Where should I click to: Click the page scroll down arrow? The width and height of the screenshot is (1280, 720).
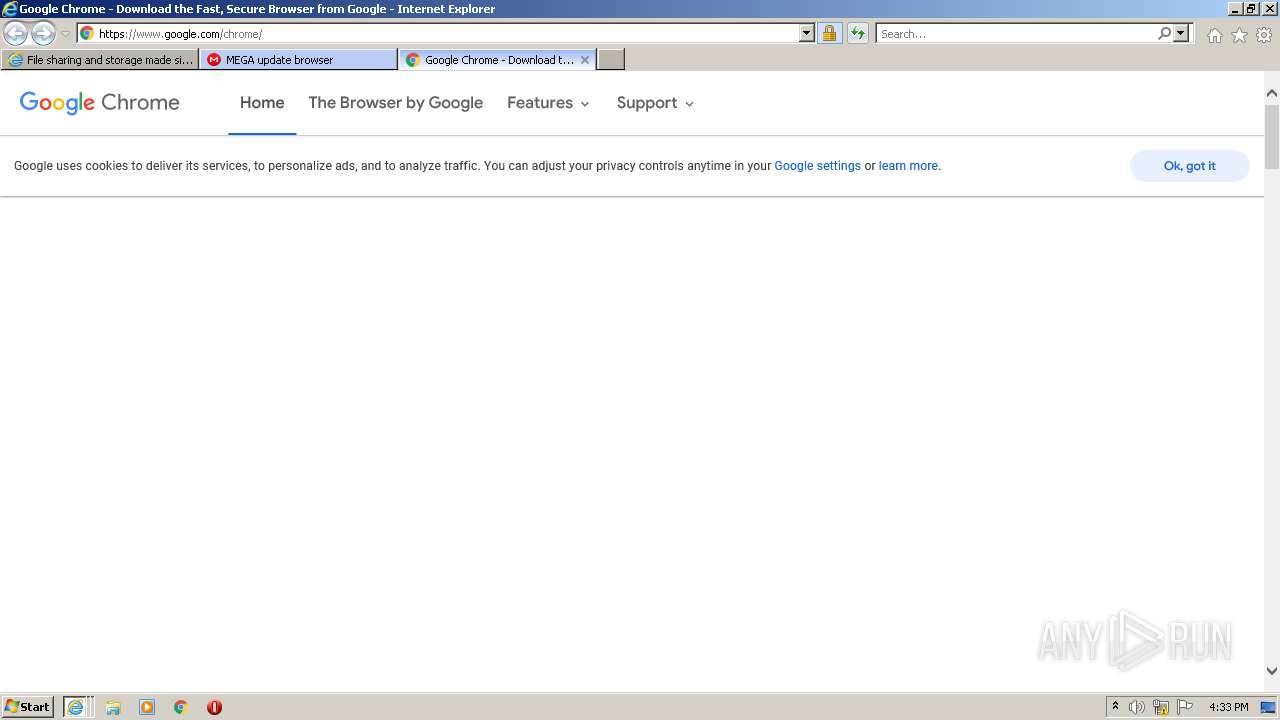click(x=1272, y=671)
